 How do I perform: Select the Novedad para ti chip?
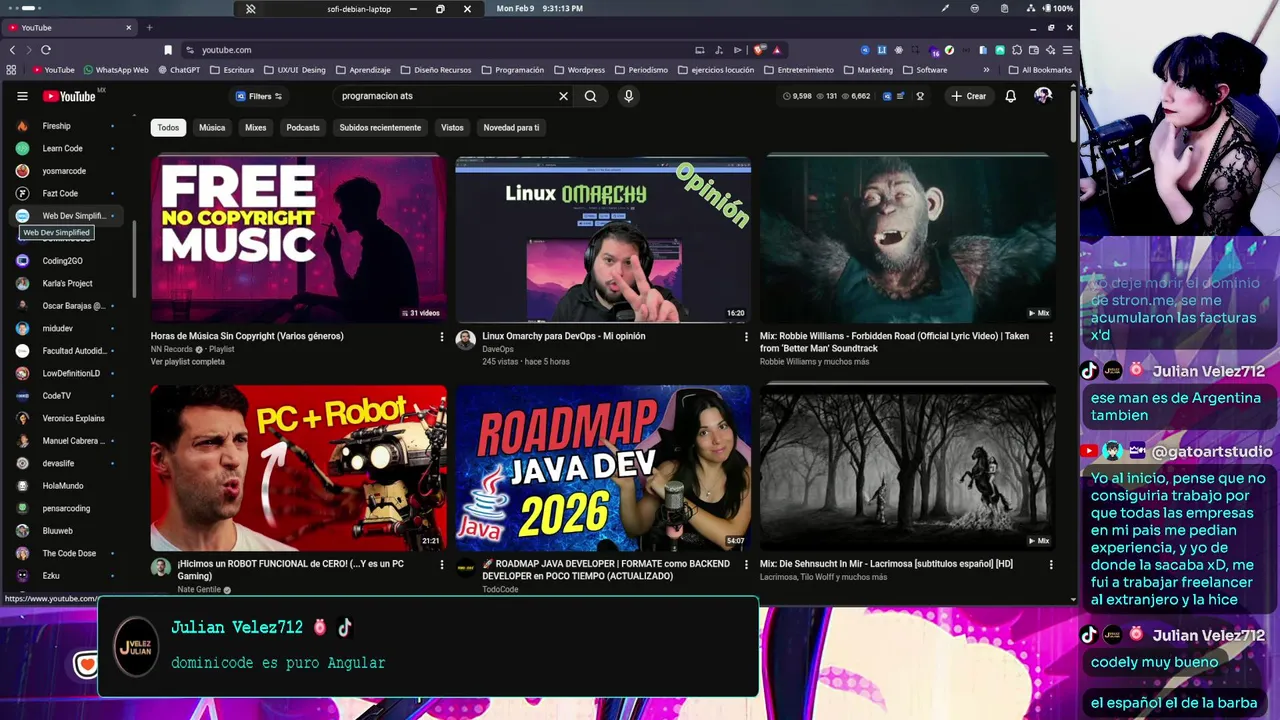click(511, 127)
